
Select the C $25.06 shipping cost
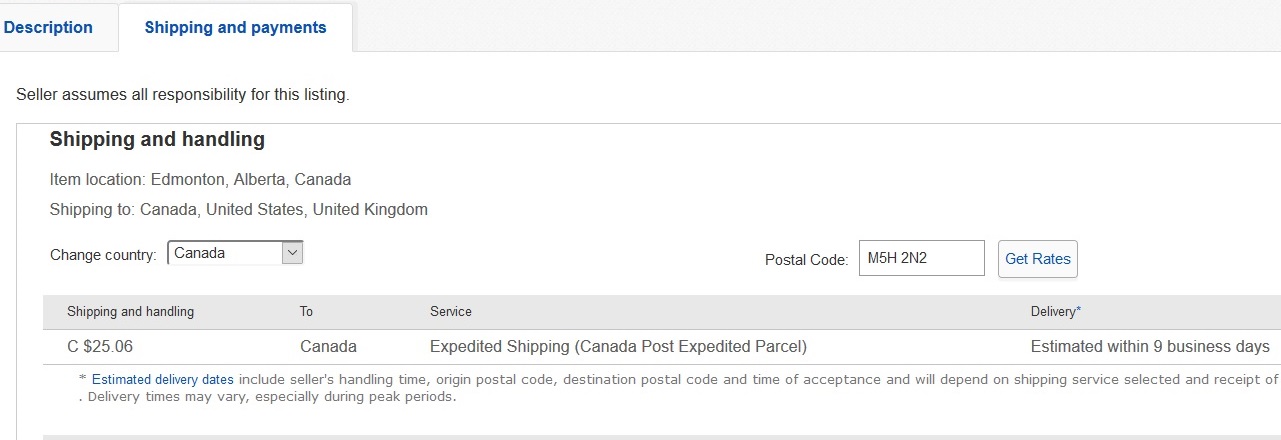[100, 347]
